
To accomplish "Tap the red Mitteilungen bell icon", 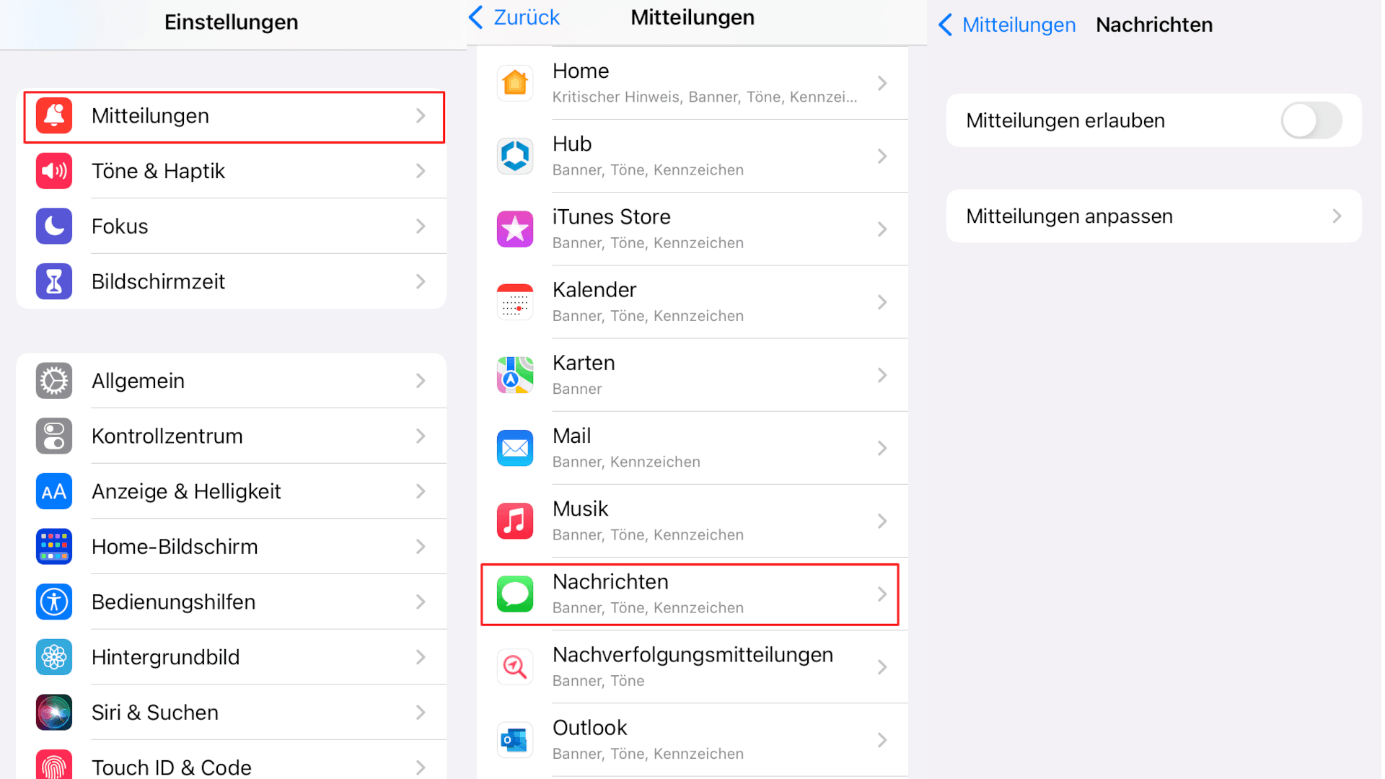I will click(54, 116).
